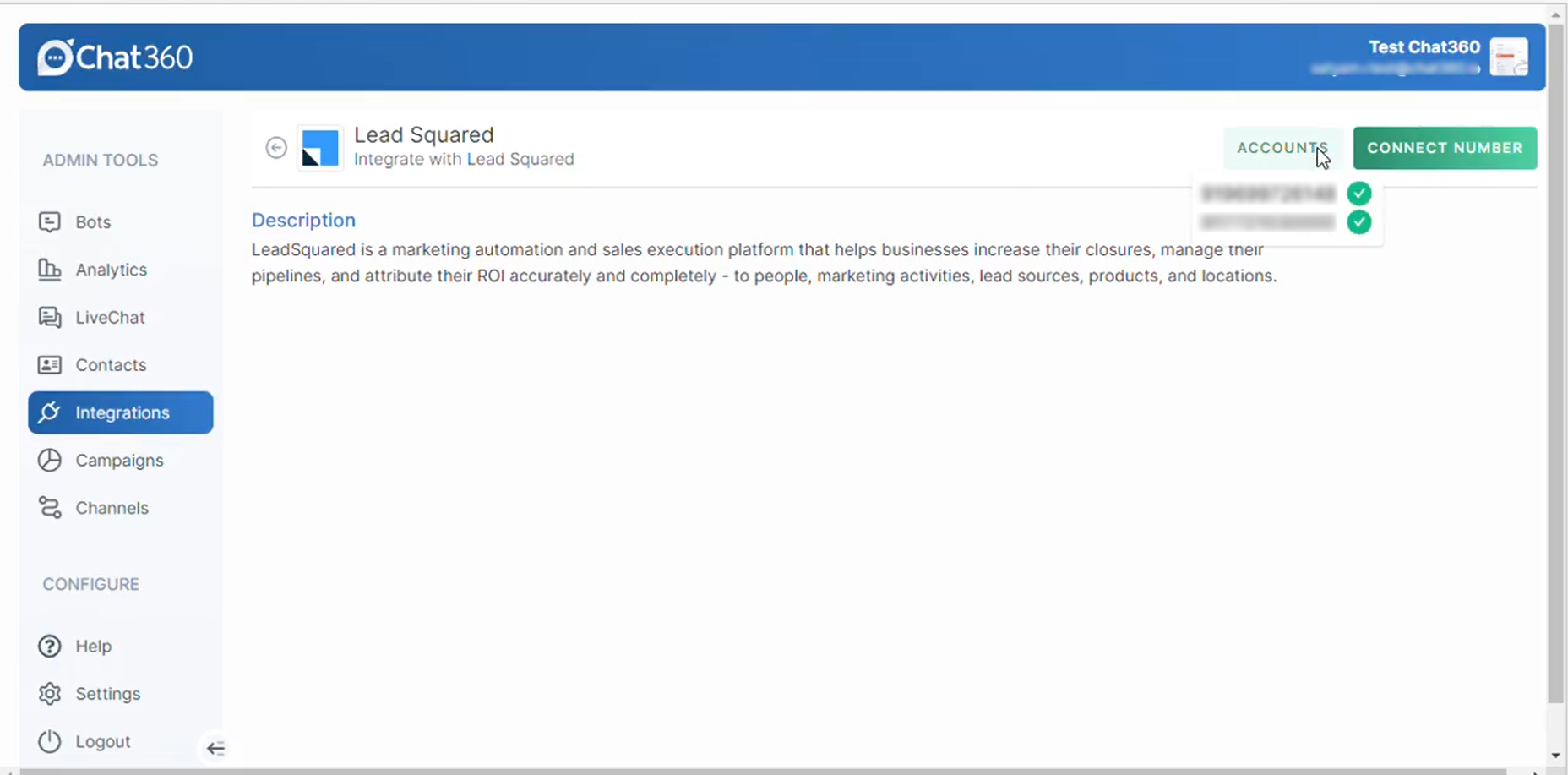This screenshot has height=775, width=1568.
Task: Select the Integrations menu item
Action: pyautogui.click(x=121, y=412)
